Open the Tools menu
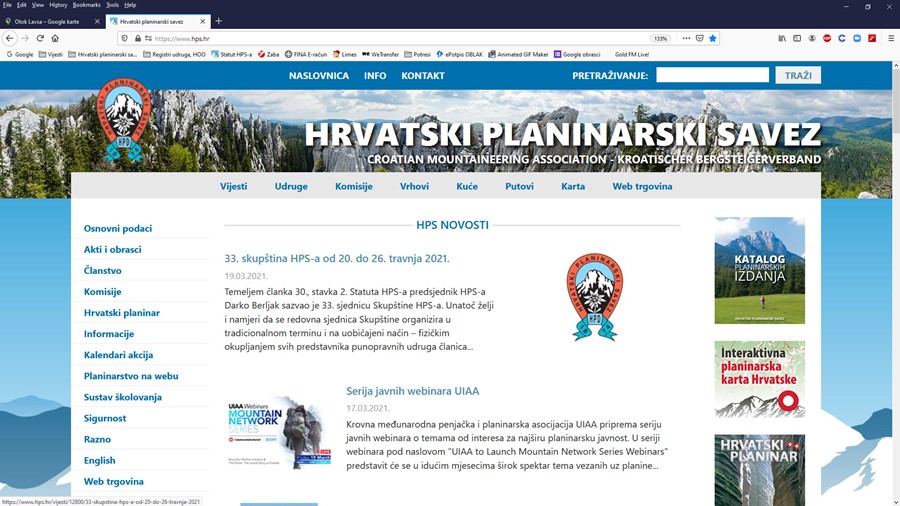This screenshot has height=506, width=900. click(112, 5)
